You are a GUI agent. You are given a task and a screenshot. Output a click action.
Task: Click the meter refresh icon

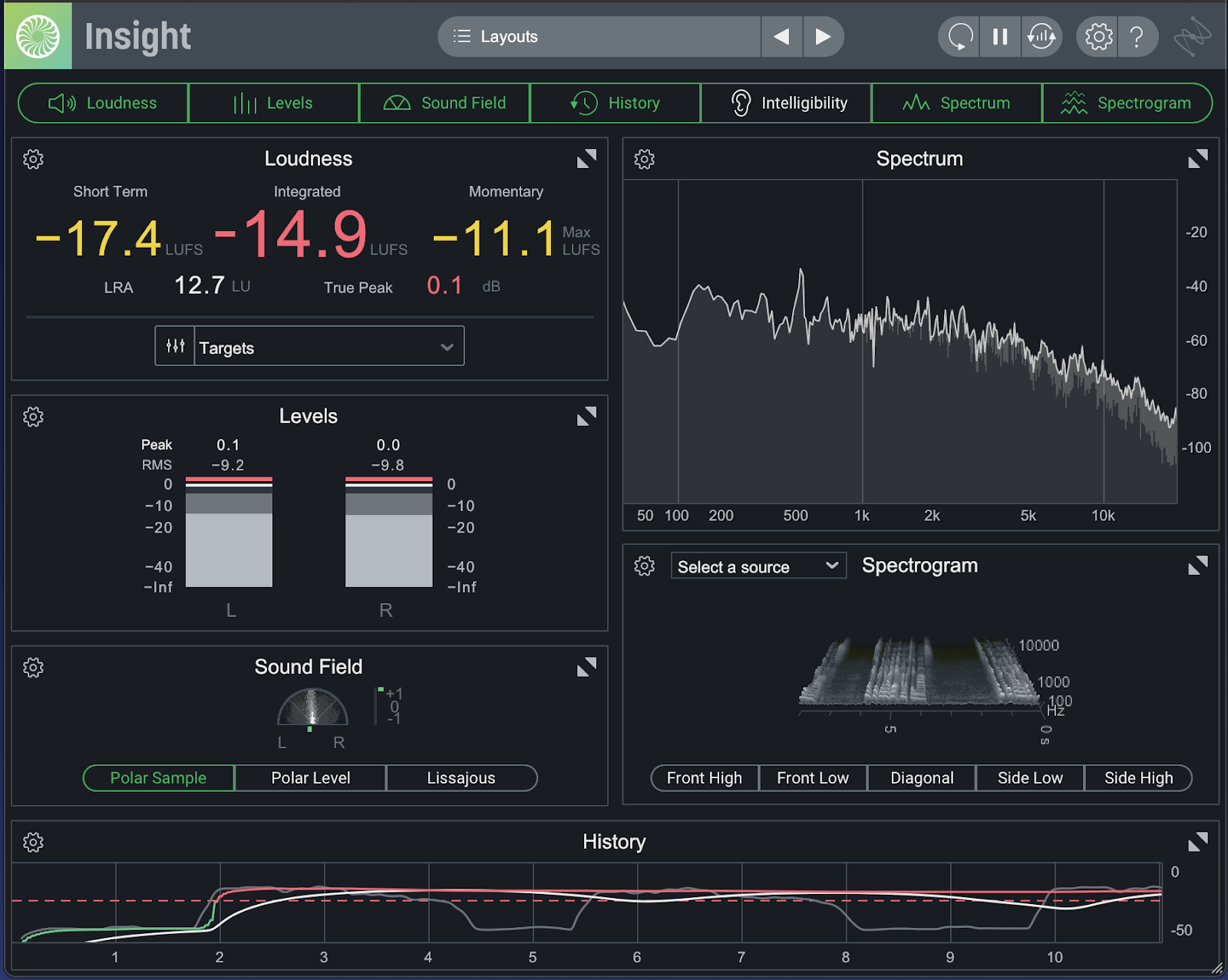pyautogui.click(x=1041, y=36)
